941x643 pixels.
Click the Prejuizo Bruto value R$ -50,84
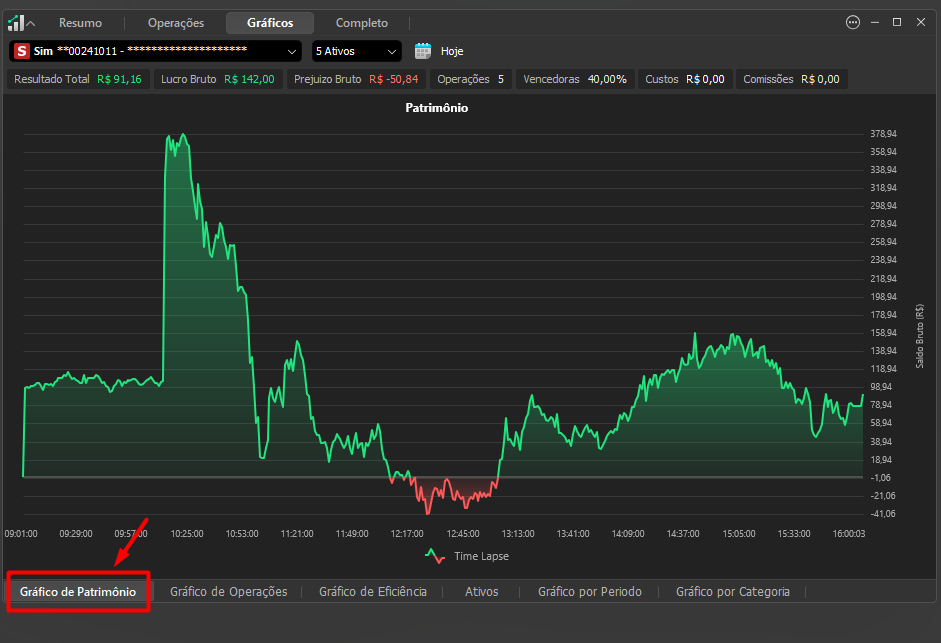pyautogui.click(x=394, y=79)
